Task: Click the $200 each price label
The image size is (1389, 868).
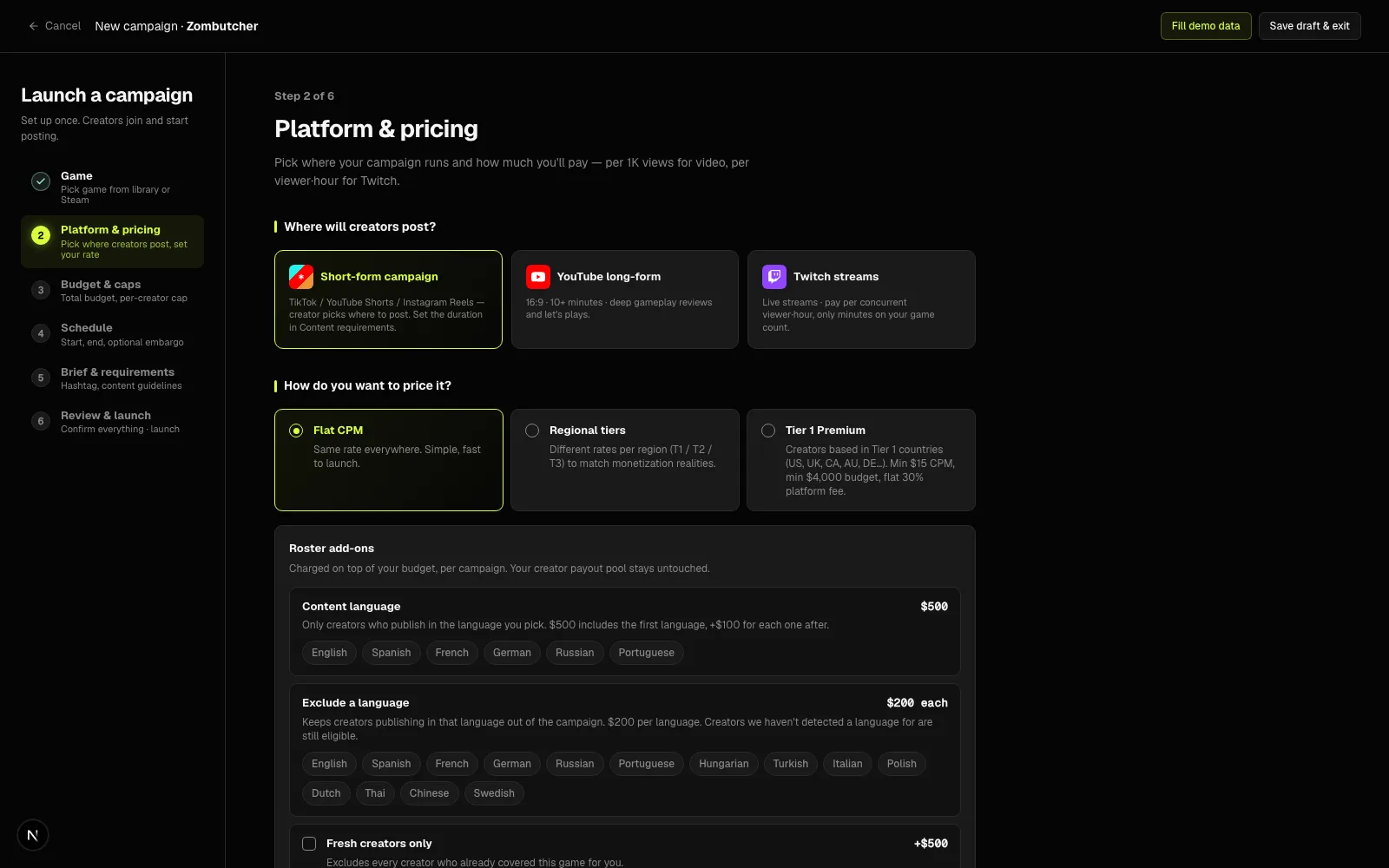Action: coord(917,703)
